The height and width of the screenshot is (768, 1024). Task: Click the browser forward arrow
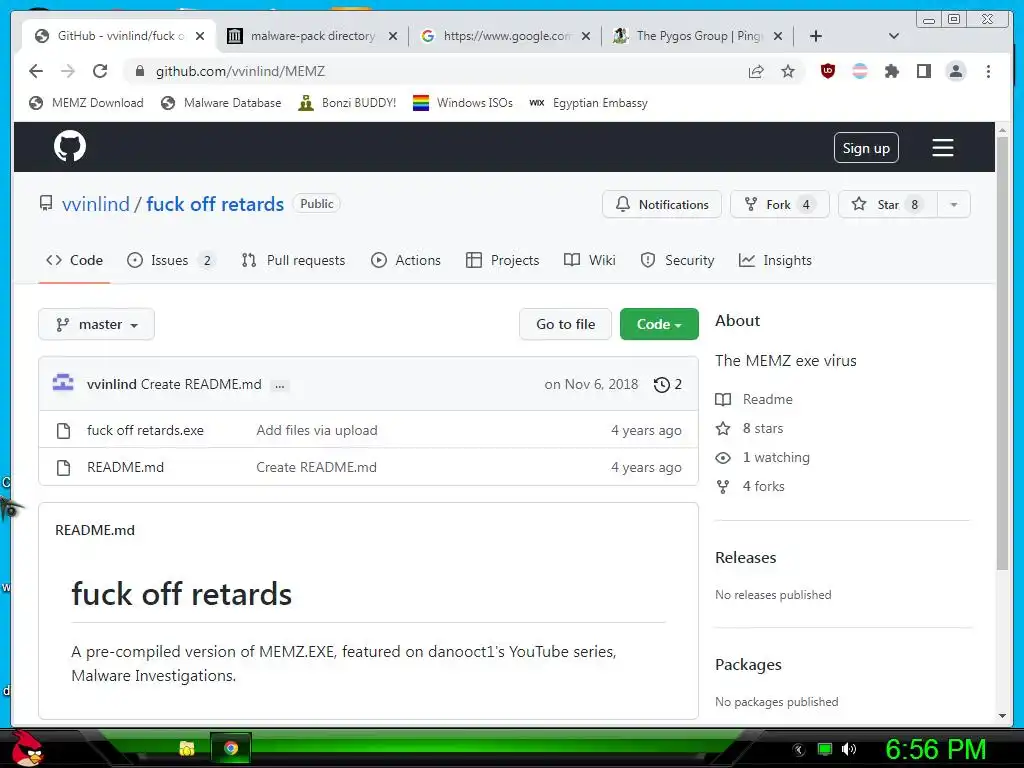click(68, 71)
